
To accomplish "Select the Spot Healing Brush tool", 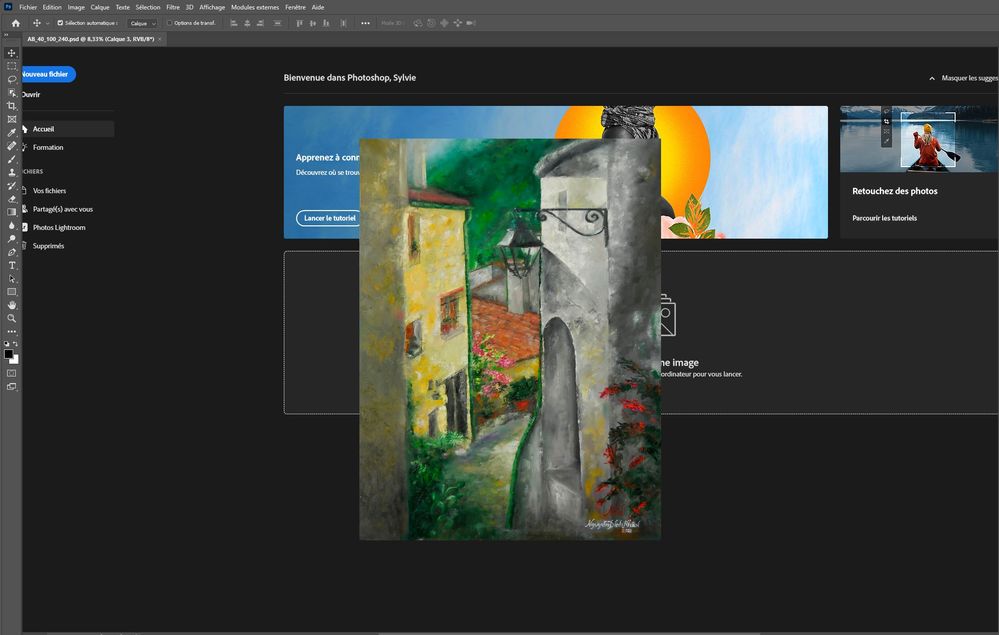I will click(x=11, y=146).
